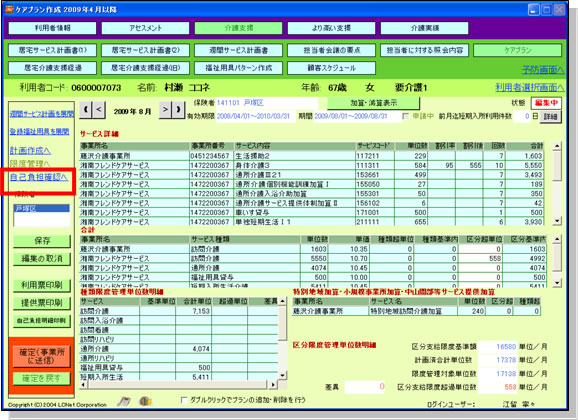This screenshot has width=578, height=420.
Task: Click the 詳細 button
Action: 550,117
